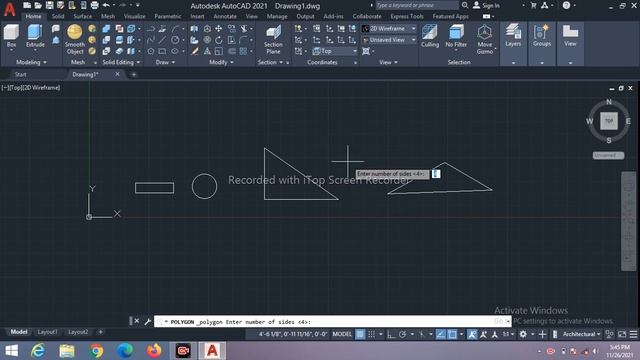Viewport: 640px width, 360px height.
Task: Switch to the Visualize ribbon tab
Action: coord(134,16)
